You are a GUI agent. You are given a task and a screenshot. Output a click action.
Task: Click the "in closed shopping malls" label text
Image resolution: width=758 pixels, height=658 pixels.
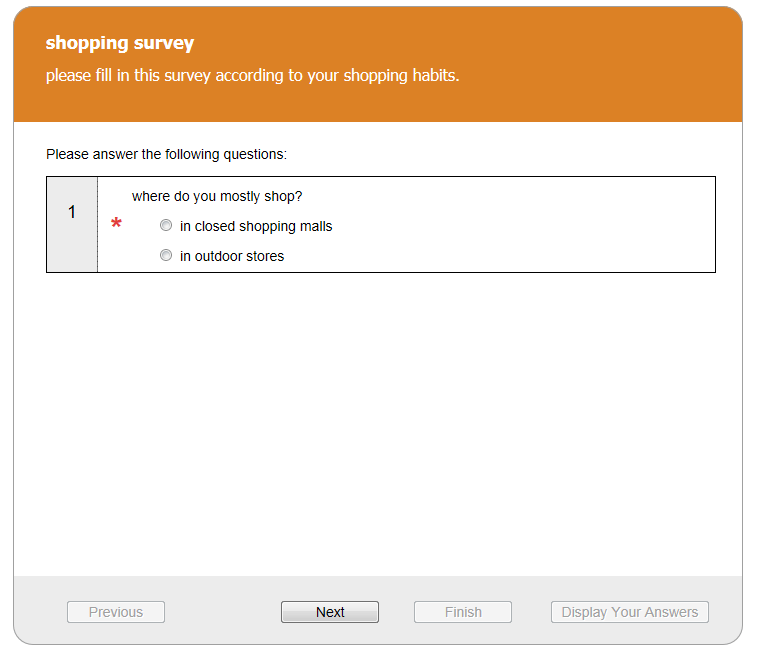(x=256, y=226)
